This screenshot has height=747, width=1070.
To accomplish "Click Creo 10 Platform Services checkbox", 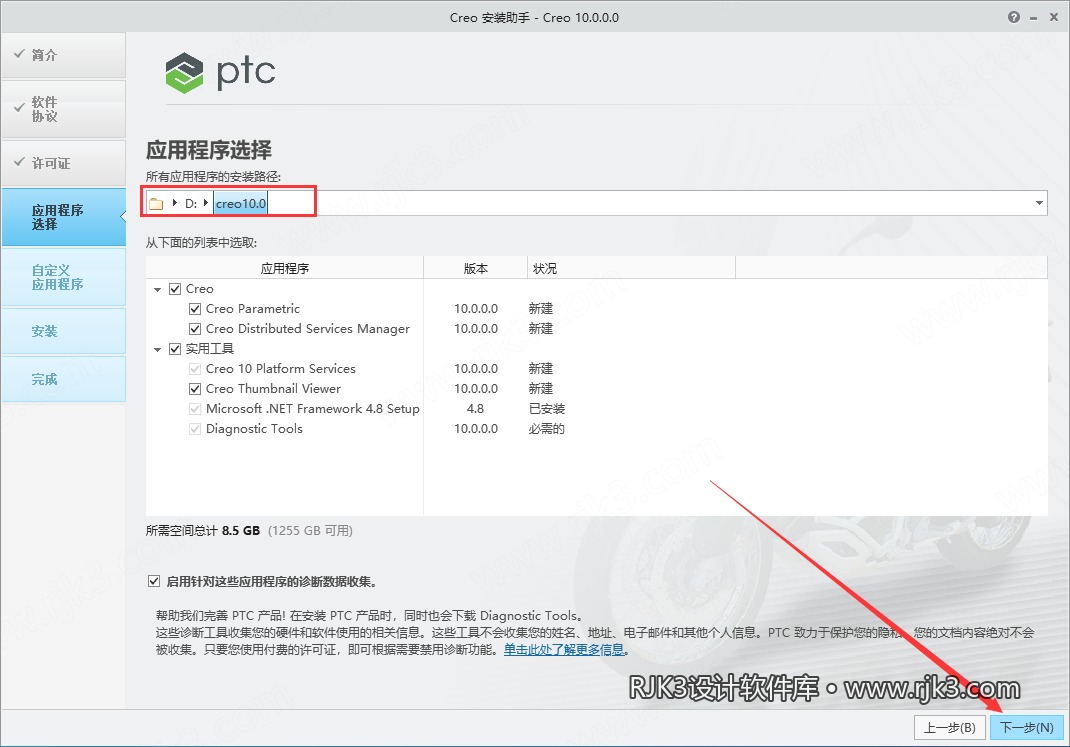I will click(x=194, y=369).
